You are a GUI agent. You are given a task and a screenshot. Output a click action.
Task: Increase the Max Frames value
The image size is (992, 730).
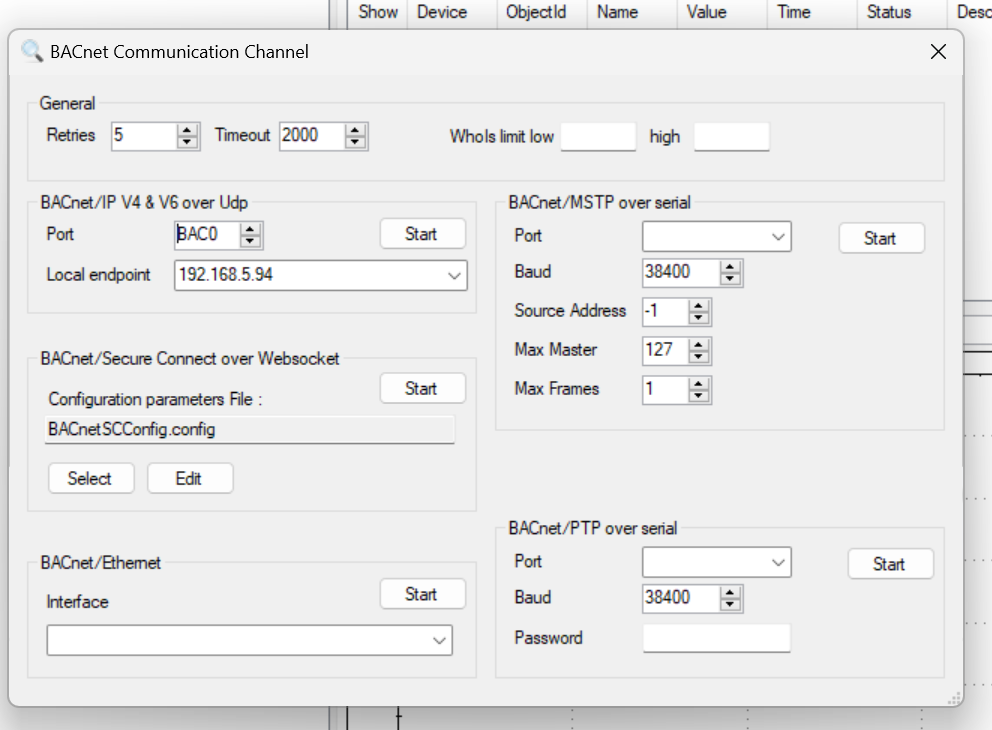coord(698,385)
